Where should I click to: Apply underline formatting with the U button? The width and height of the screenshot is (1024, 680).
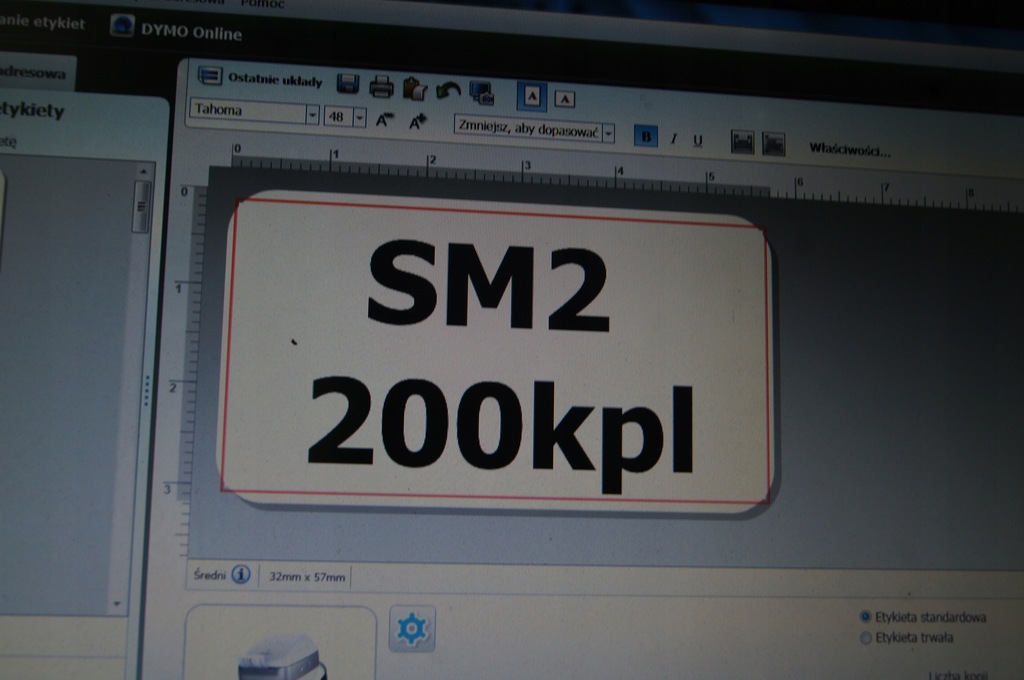[x=698, y=141]
